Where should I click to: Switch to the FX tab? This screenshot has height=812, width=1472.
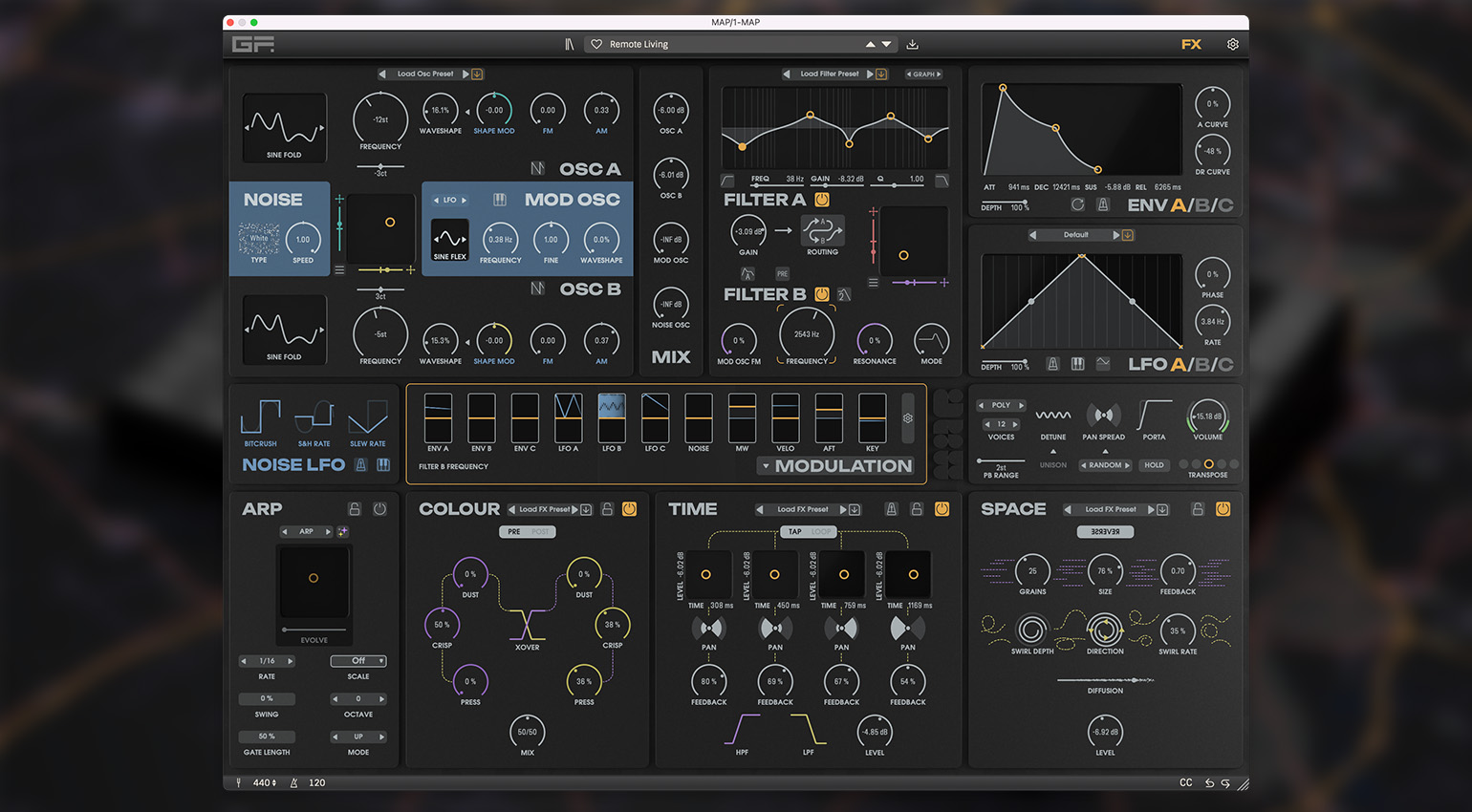click(x=1191, y=44)
